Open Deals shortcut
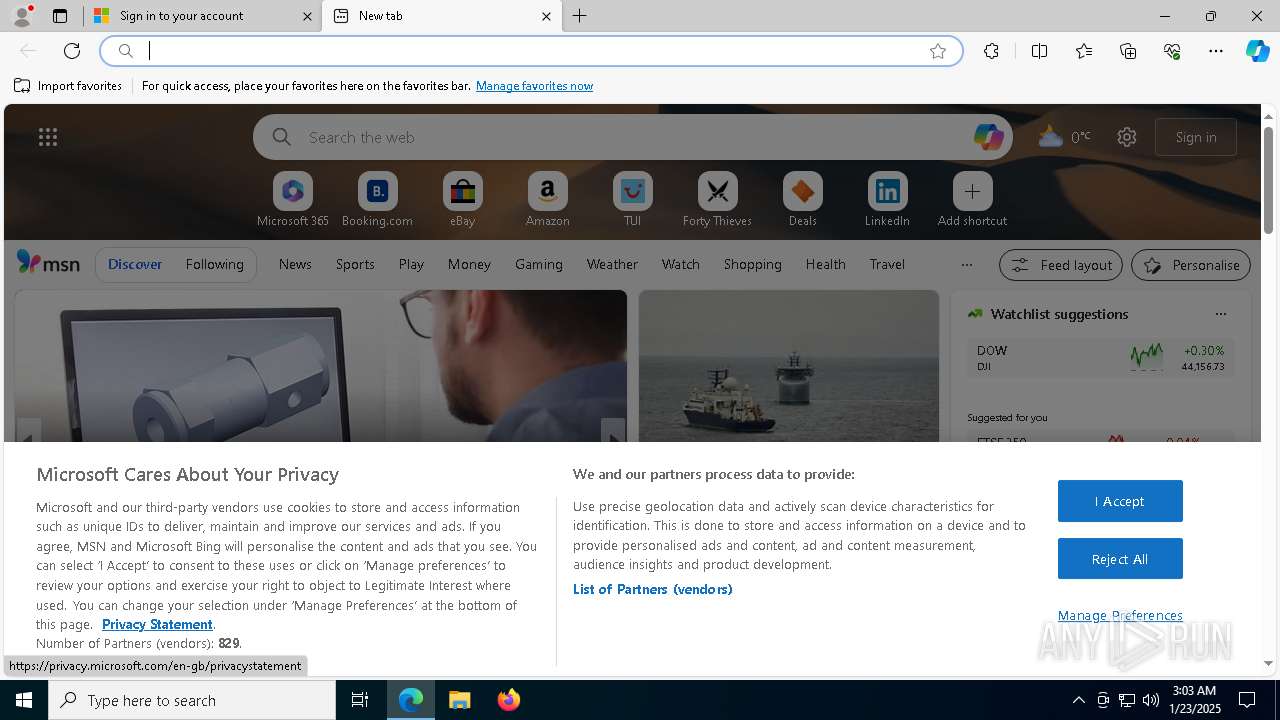This screenshot has width=1280, height=720. coord(802,199)
